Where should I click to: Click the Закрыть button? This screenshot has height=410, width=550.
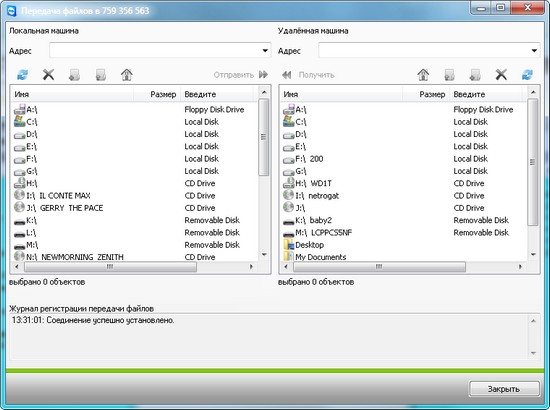(504, 389)
